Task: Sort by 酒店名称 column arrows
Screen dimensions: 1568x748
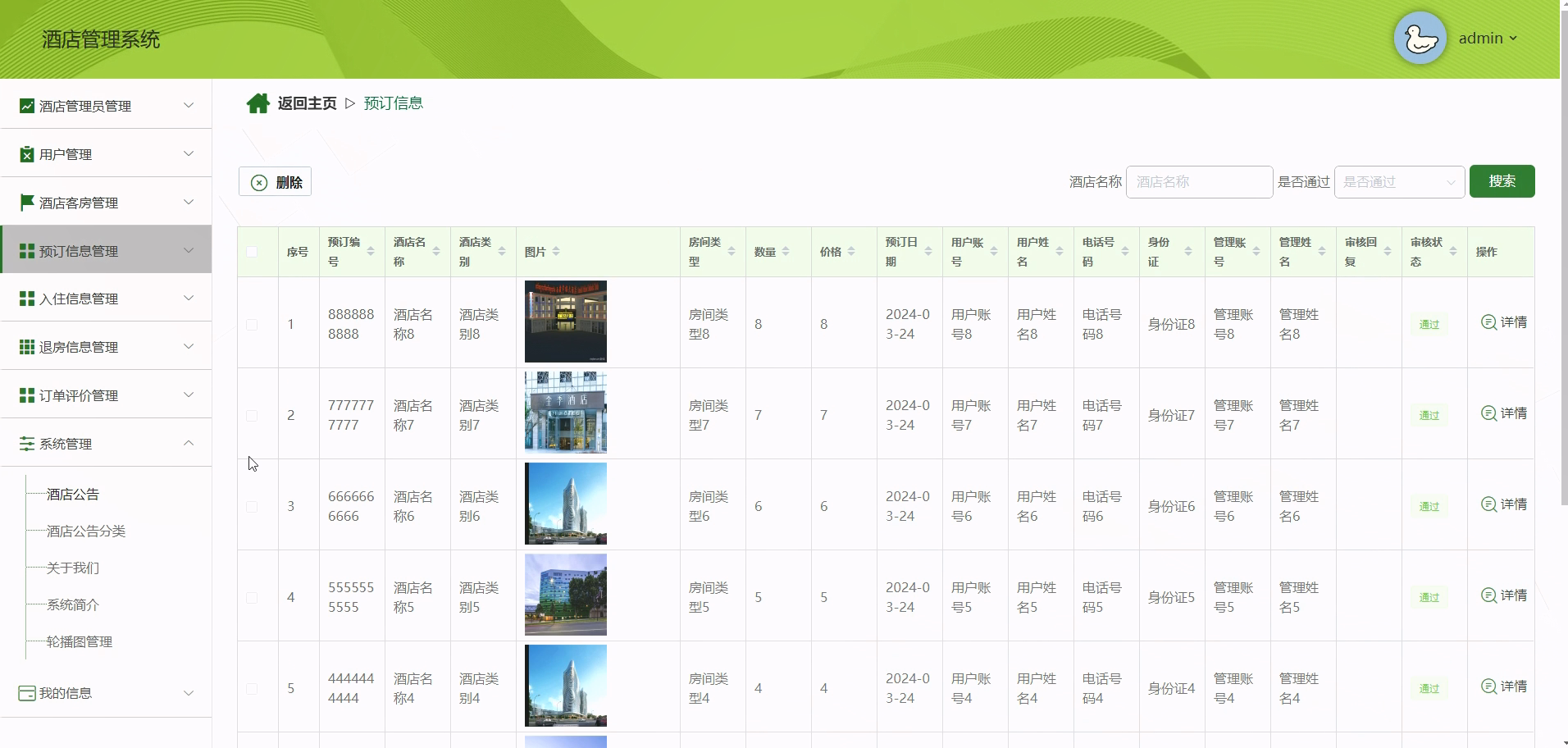Action: (436, 252)
